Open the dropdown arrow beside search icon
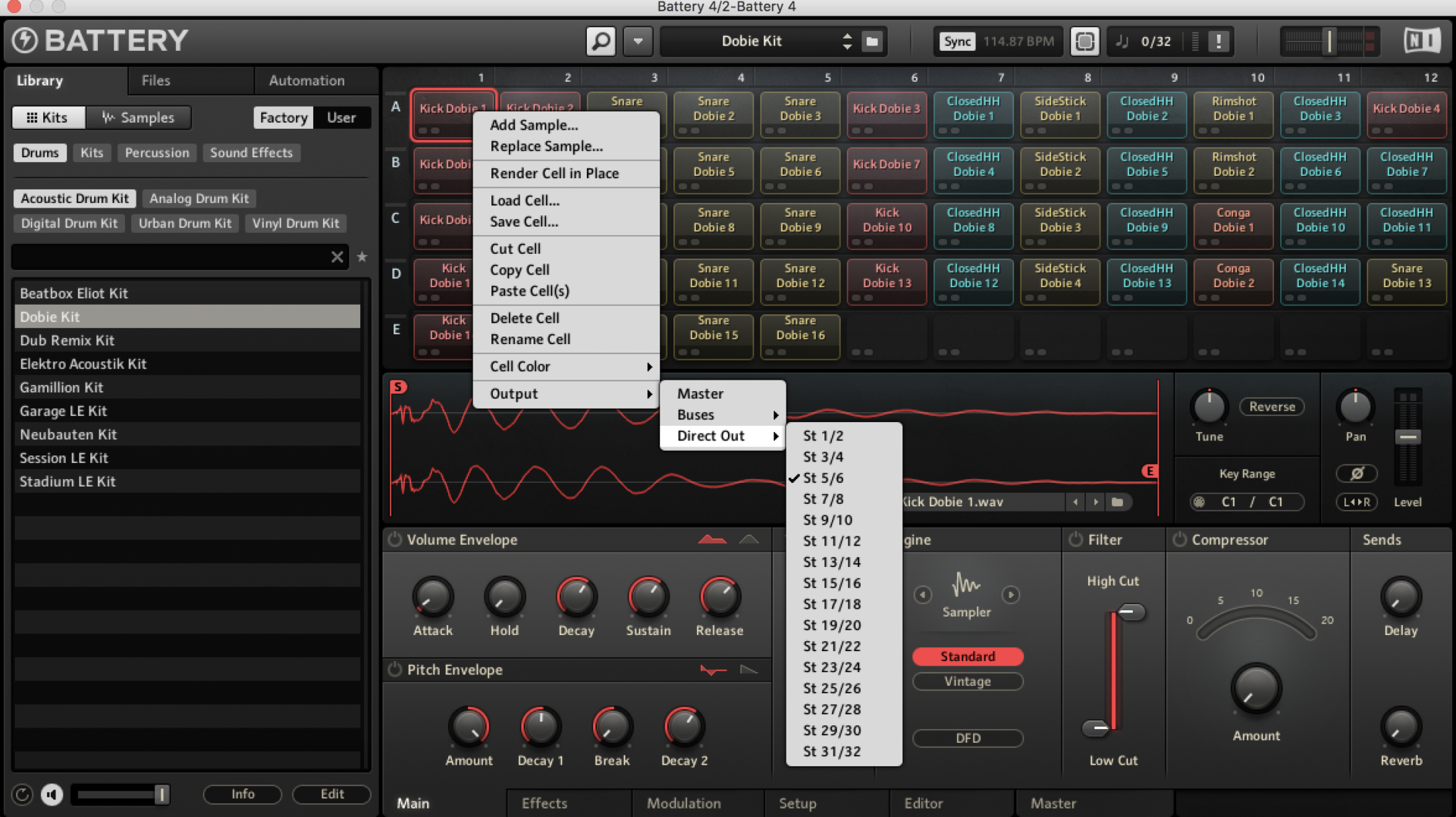Screen dimensions: 1456x817 638,41
